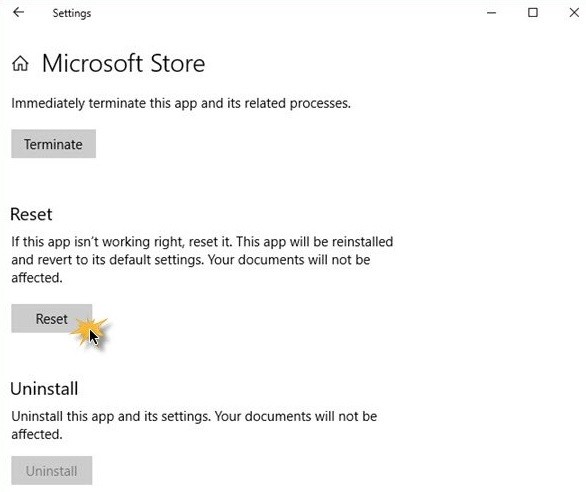Viewport: 586px width, 492px height.
Task: Maximize the Settings window
Action: [x=533, y=13]
